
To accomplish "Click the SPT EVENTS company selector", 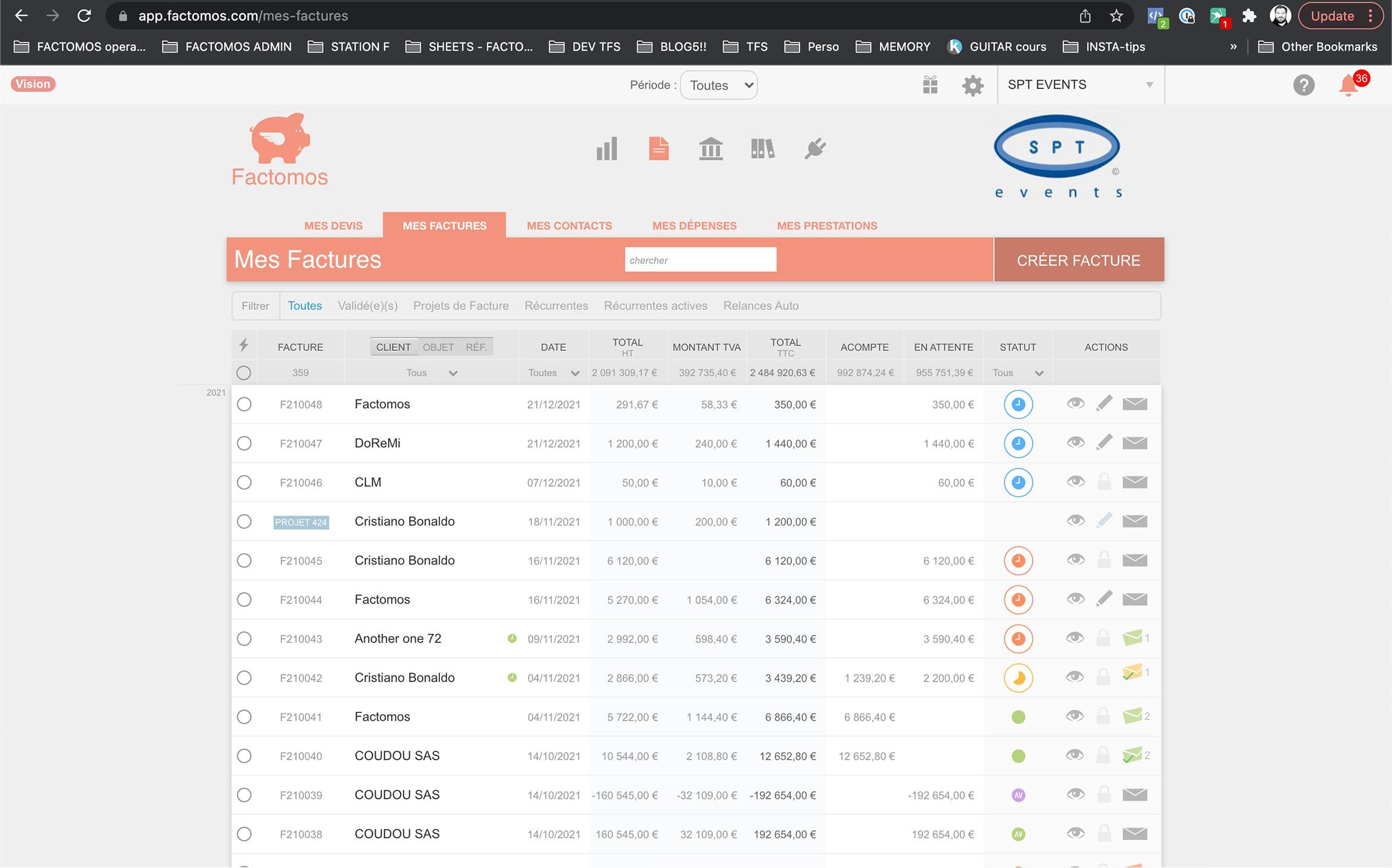I will tap(1080, 84).
